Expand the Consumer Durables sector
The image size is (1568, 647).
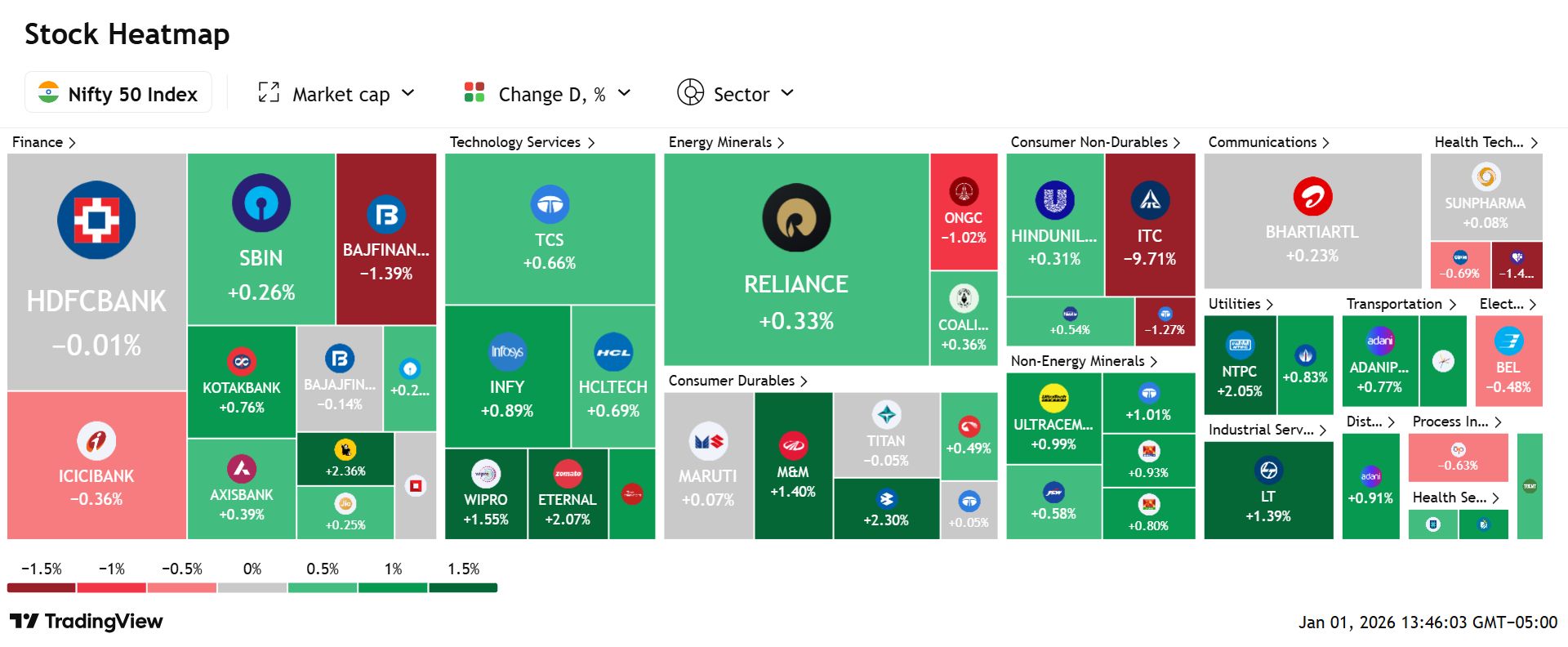tap(738, 381)
